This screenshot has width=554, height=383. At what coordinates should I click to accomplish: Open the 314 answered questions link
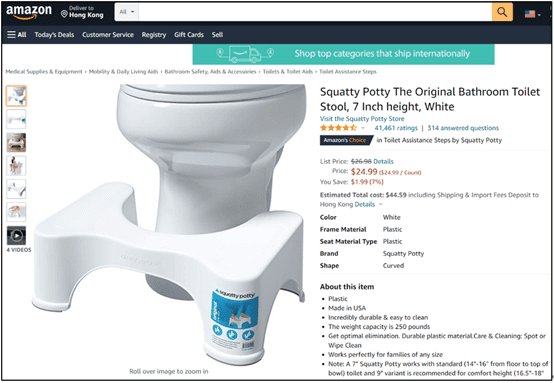(463, 128)
